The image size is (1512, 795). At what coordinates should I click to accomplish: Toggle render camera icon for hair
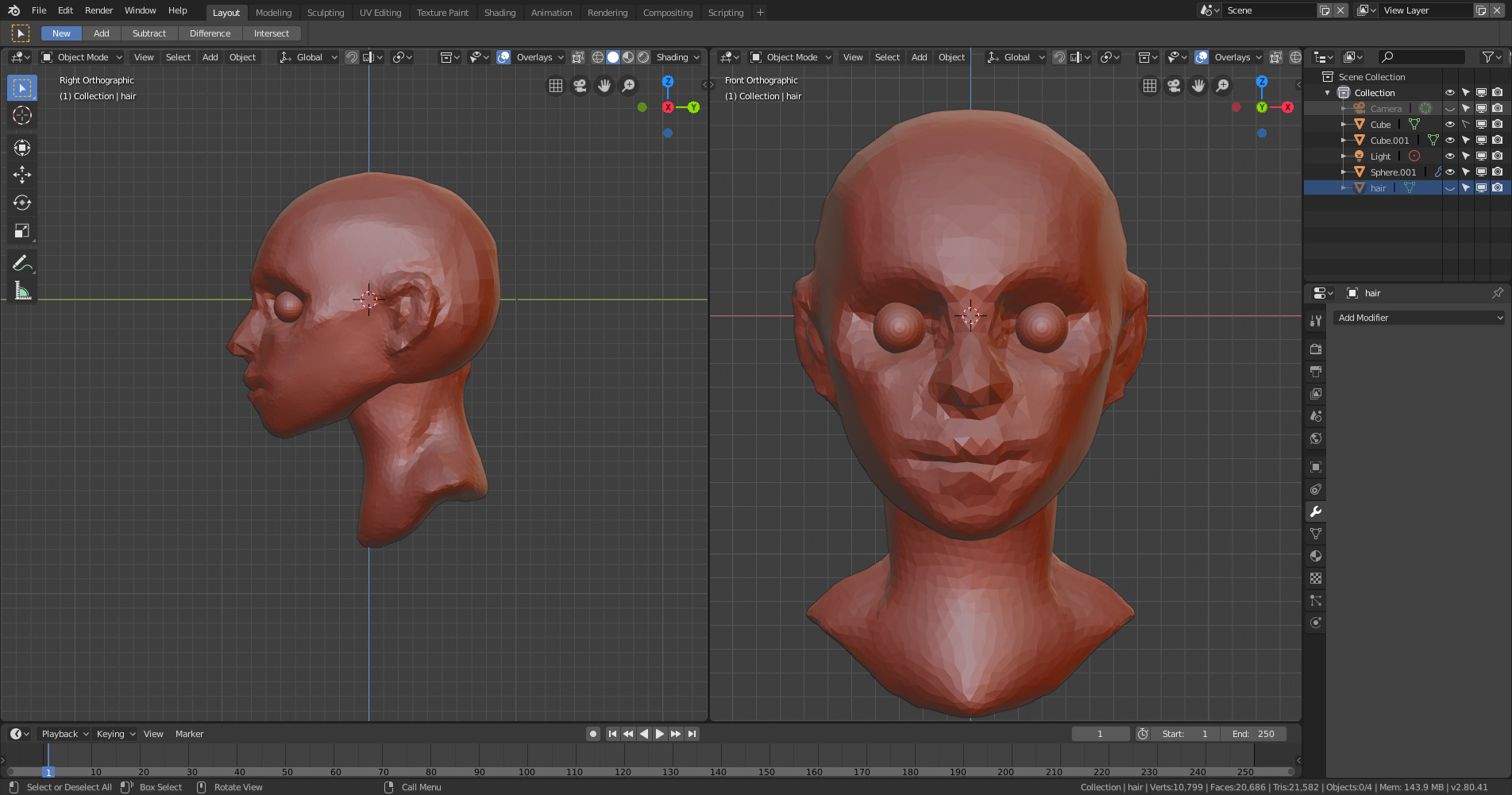pos(1498,188)
